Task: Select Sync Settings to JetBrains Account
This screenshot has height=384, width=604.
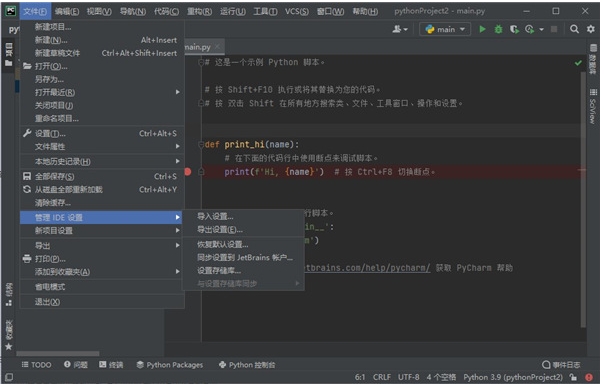Action: (243, 257)
